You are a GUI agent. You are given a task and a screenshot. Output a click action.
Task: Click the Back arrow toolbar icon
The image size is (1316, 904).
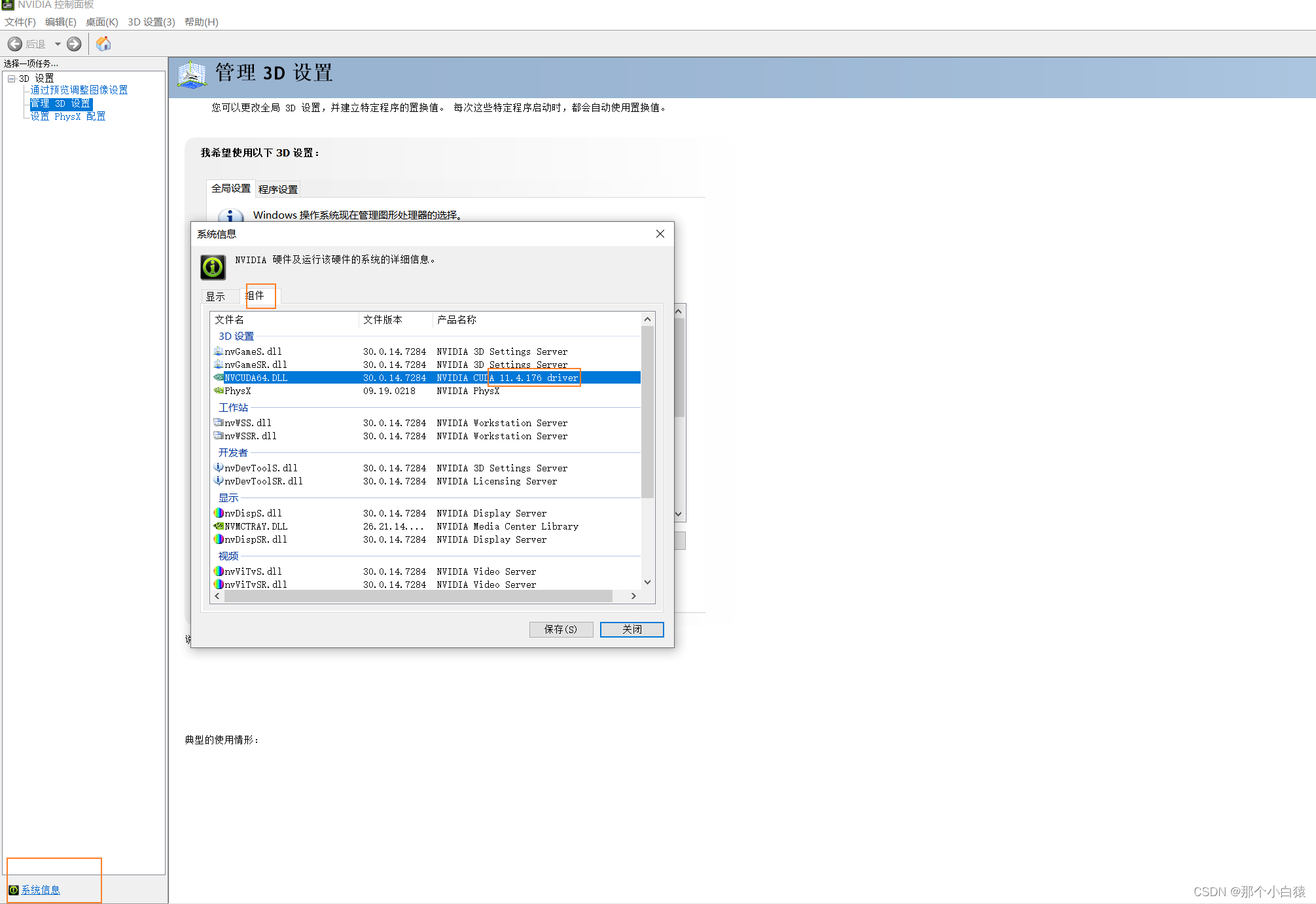coord(15,44)
